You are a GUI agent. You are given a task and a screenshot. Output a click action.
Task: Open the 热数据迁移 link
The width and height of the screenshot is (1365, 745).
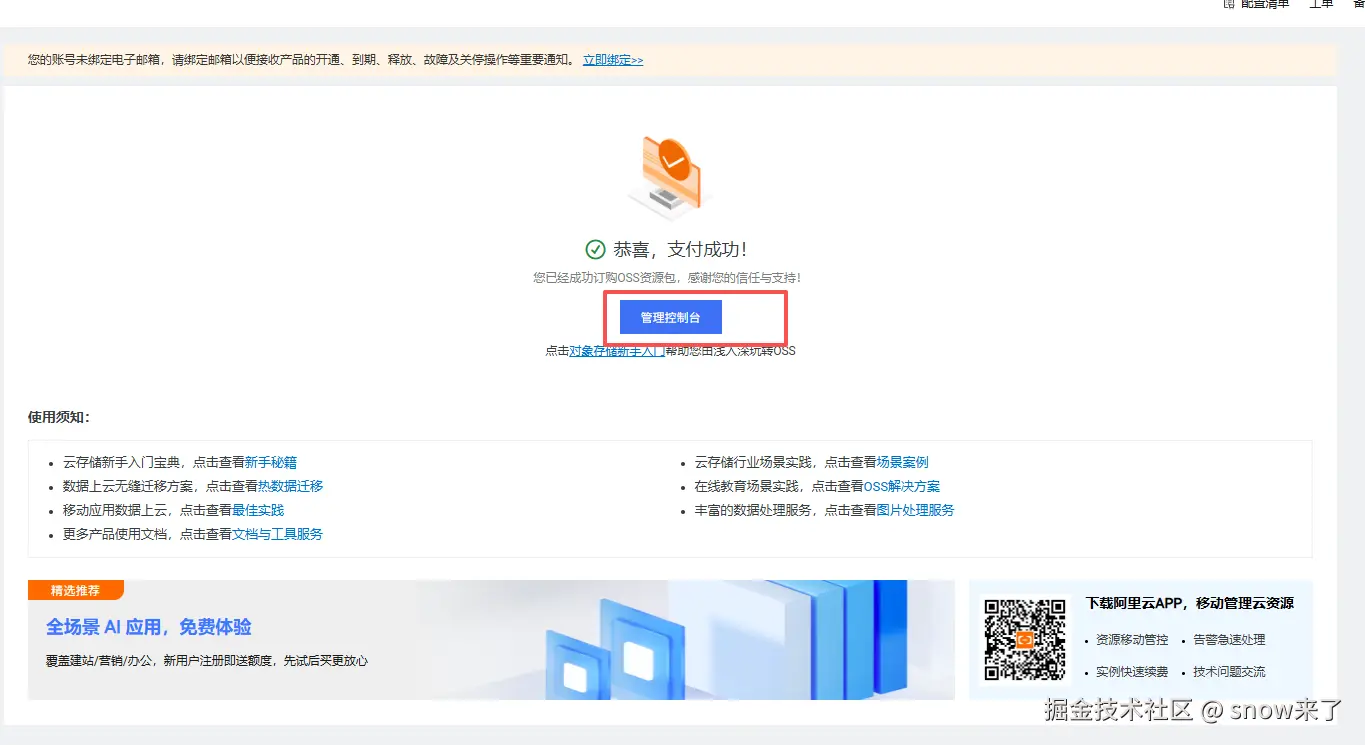coord(291,486)
